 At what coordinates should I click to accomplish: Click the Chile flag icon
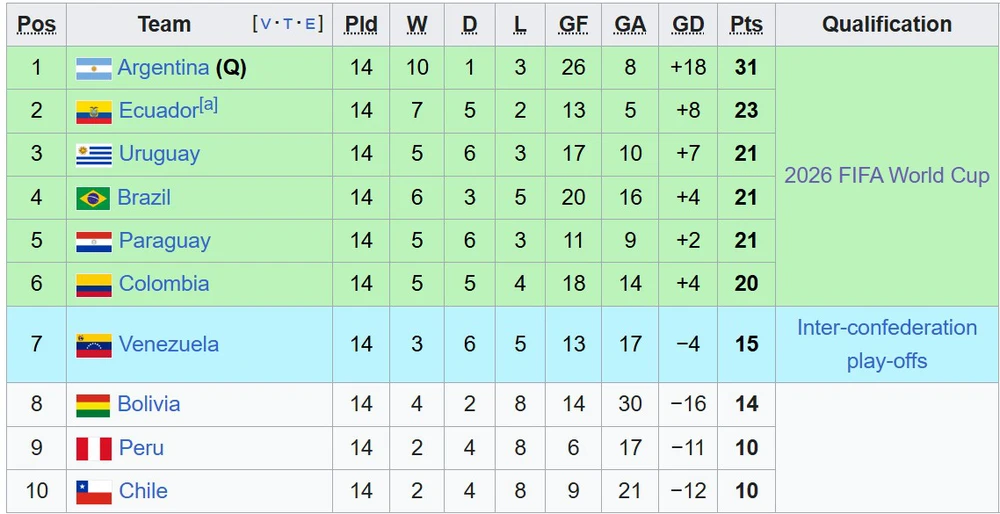pos(94,492)
